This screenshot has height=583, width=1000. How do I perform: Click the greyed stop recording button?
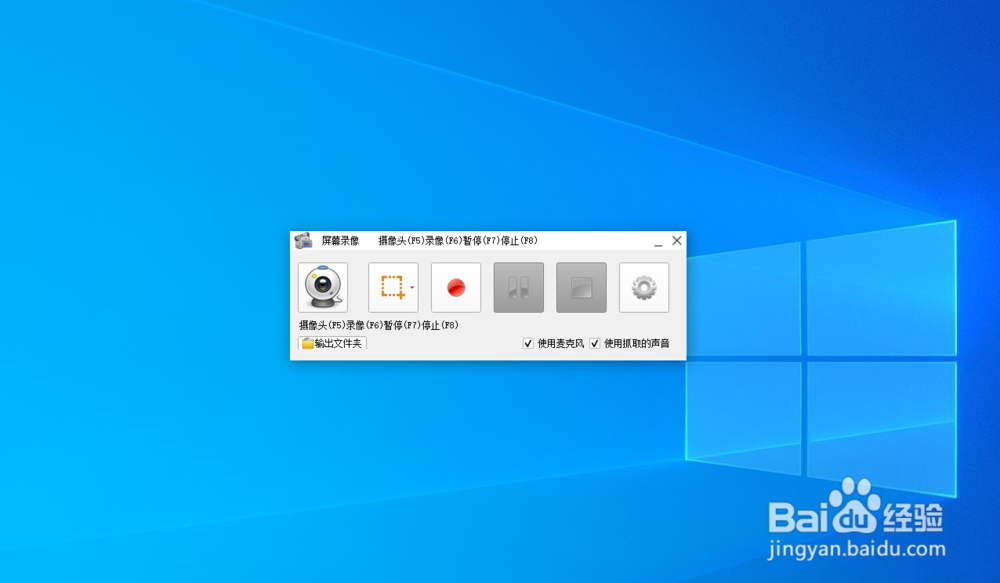click(x=581, y=288)
